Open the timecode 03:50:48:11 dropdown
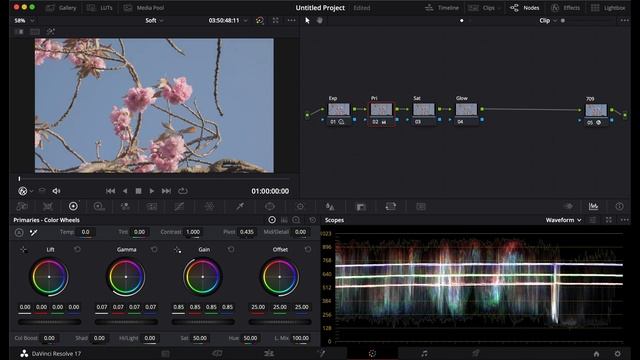 (x=228, y=20)
